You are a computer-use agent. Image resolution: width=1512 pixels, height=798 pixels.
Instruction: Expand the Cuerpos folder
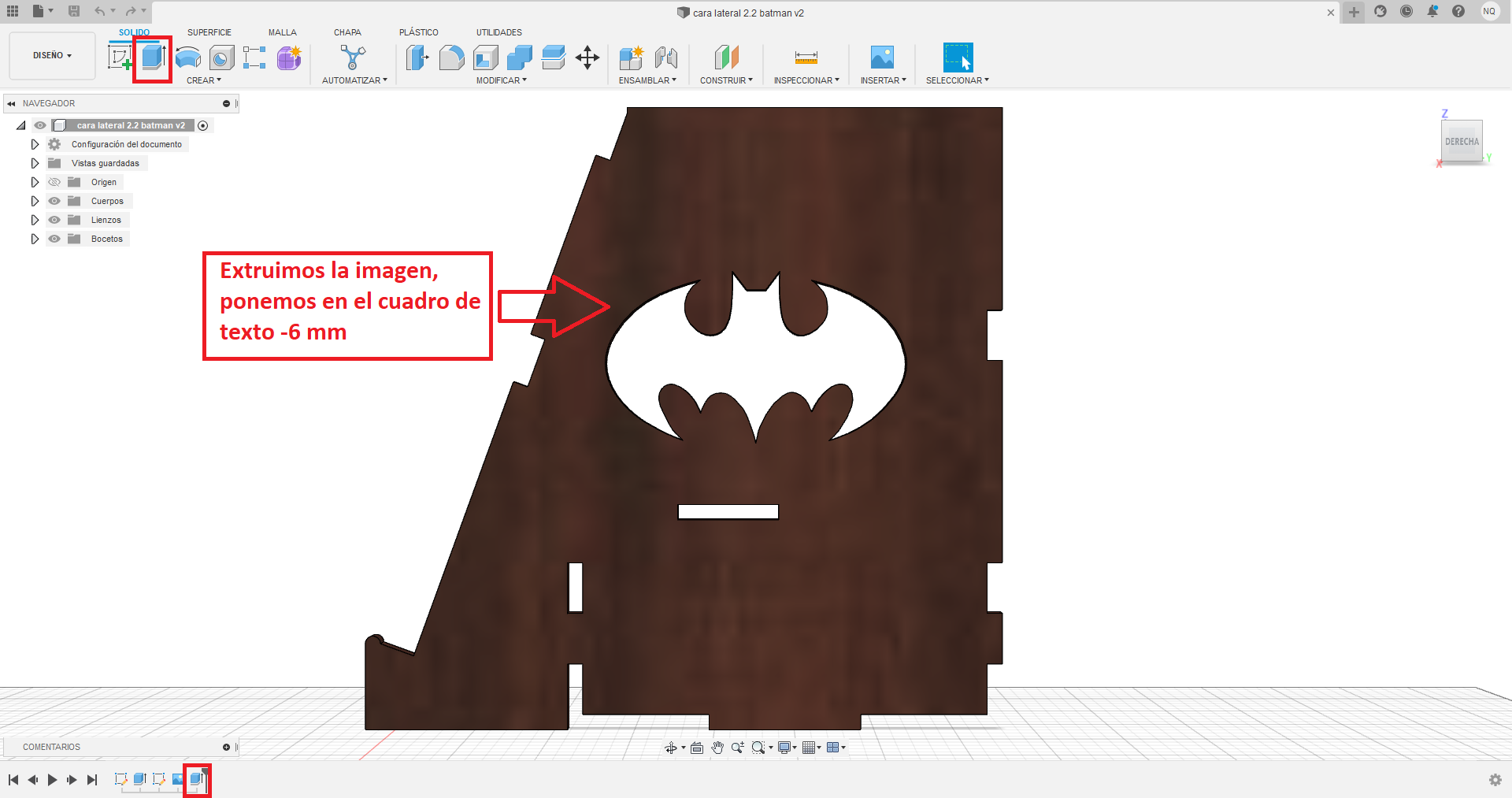pyautogui.click(x=35, y=201)
